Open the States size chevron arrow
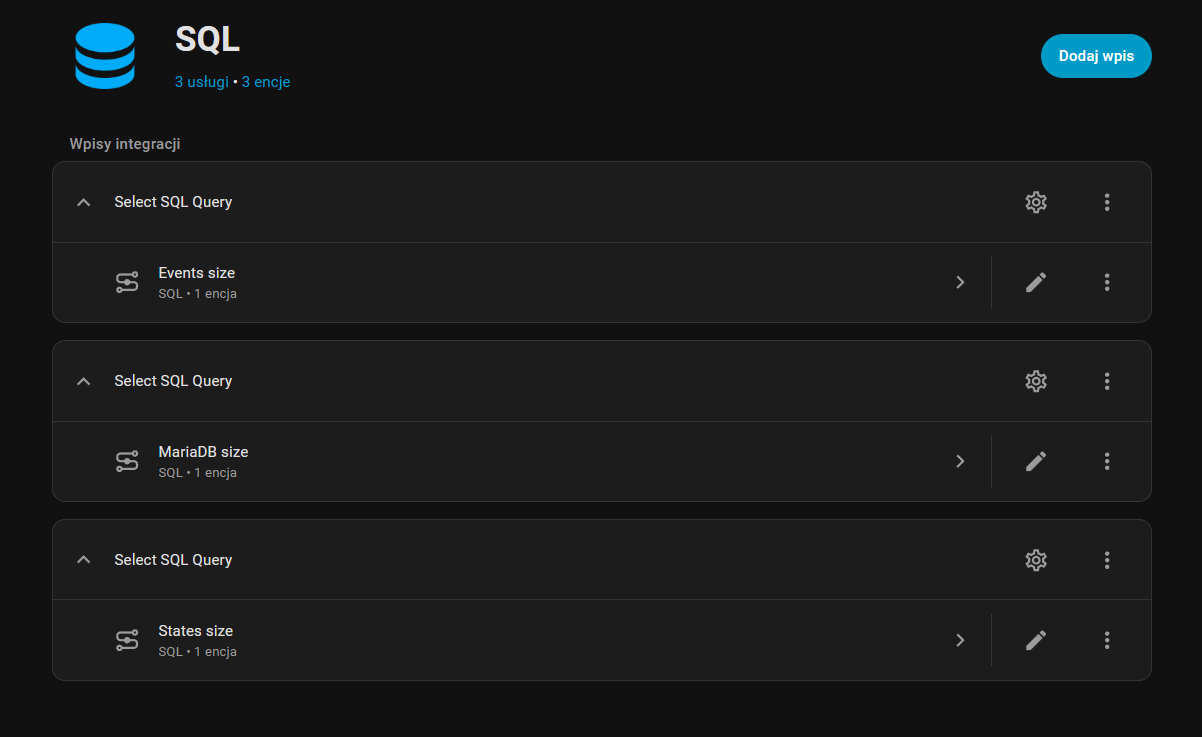This screenshot has width=1202, height=737. (x=960, y=640)
